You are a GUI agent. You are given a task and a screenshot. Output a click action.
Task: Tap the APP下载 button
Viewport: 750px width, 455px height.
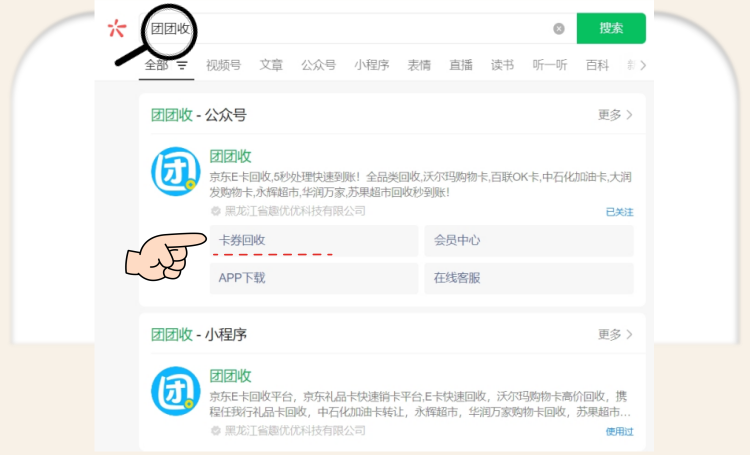(x=314, y=278)
